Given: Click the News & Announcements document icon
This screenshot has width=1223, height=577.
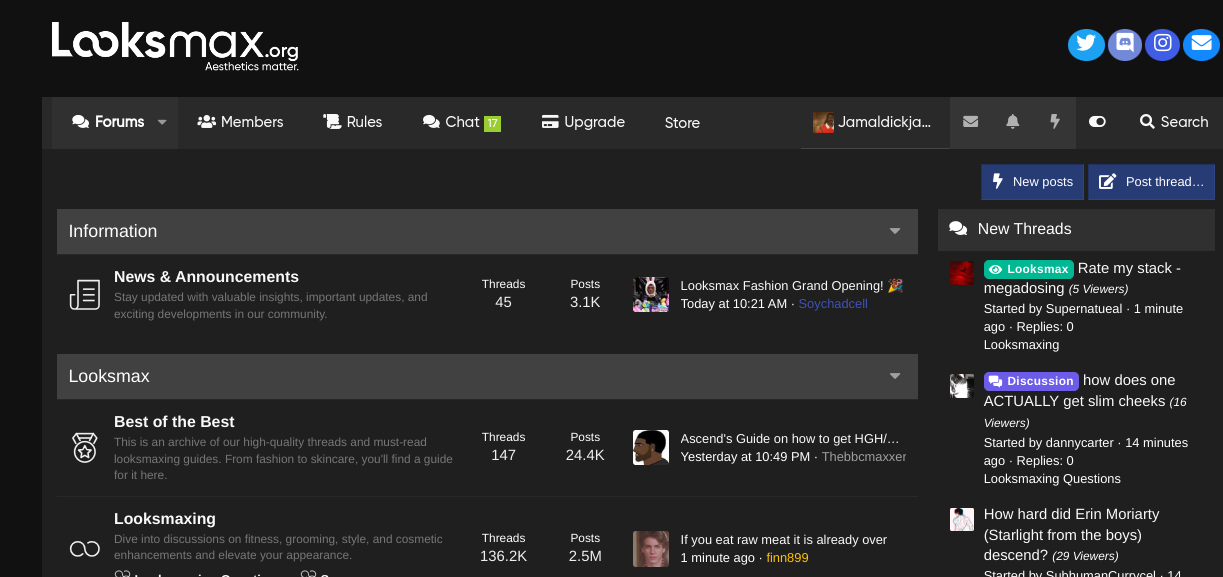Looking at the screenshot, I should pyautogui.click(x=85, y=295).
